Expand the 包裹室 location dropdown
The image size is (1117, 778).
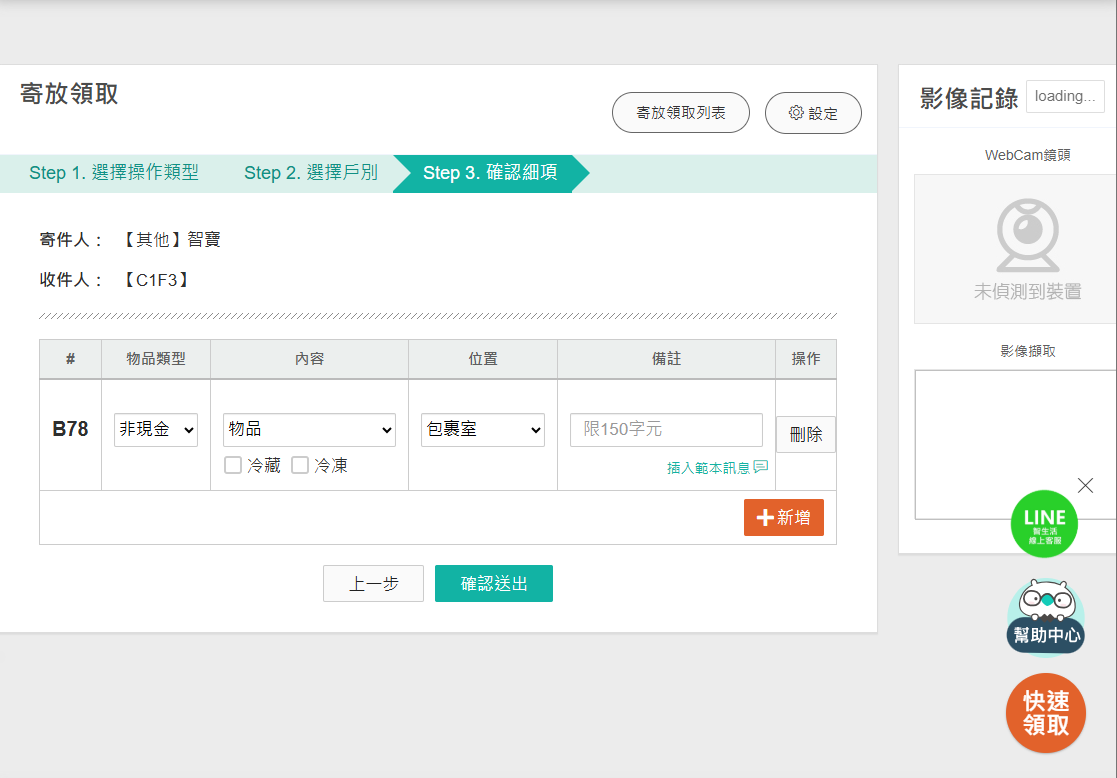coord(482,430)
